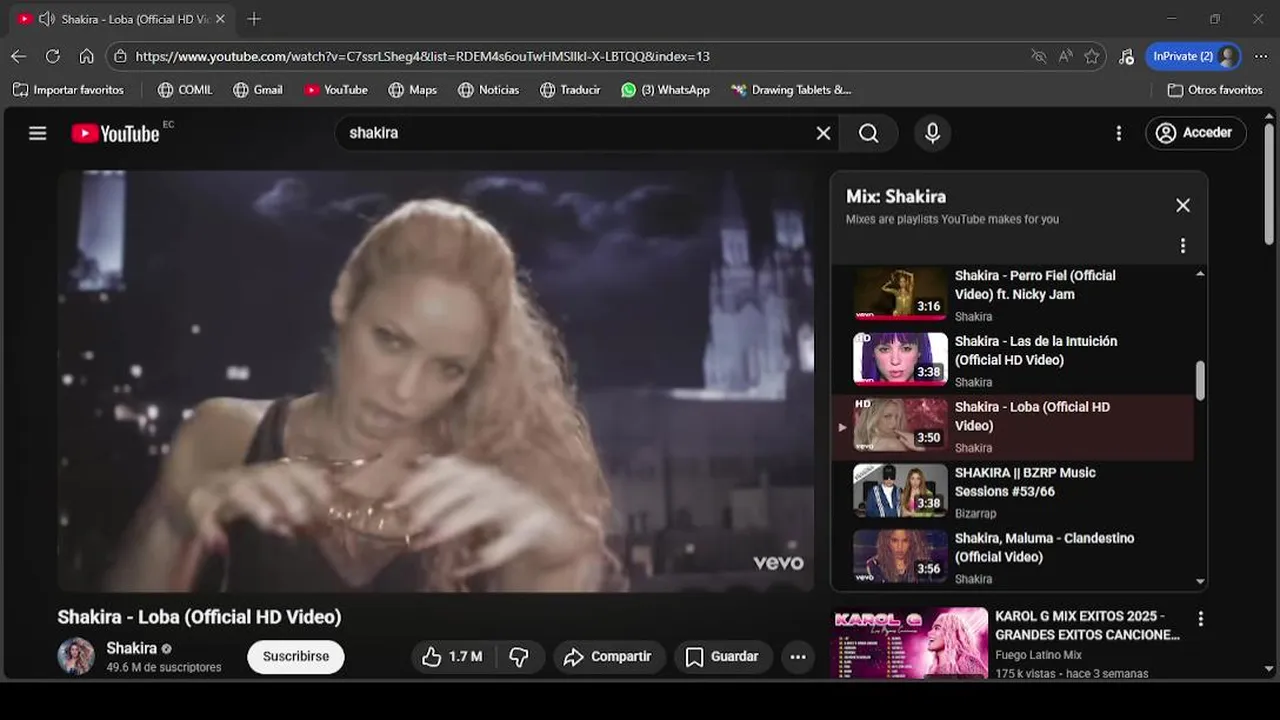Open the Read aloud icon
The image size is (1280, 720).
tap(1066, 56)
